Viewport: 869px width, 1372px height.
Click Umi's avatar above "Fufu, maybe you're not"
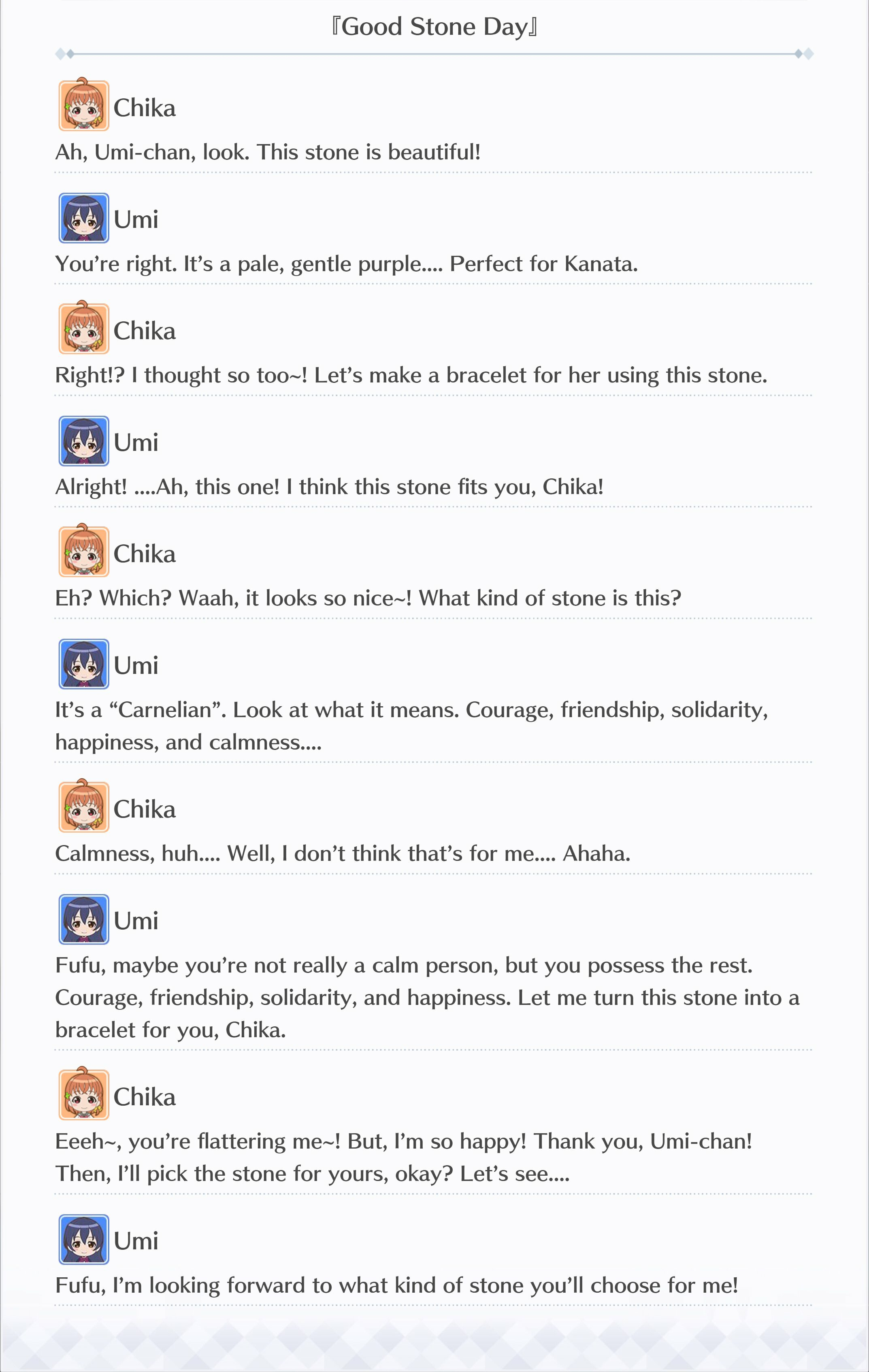pos(84,919)
